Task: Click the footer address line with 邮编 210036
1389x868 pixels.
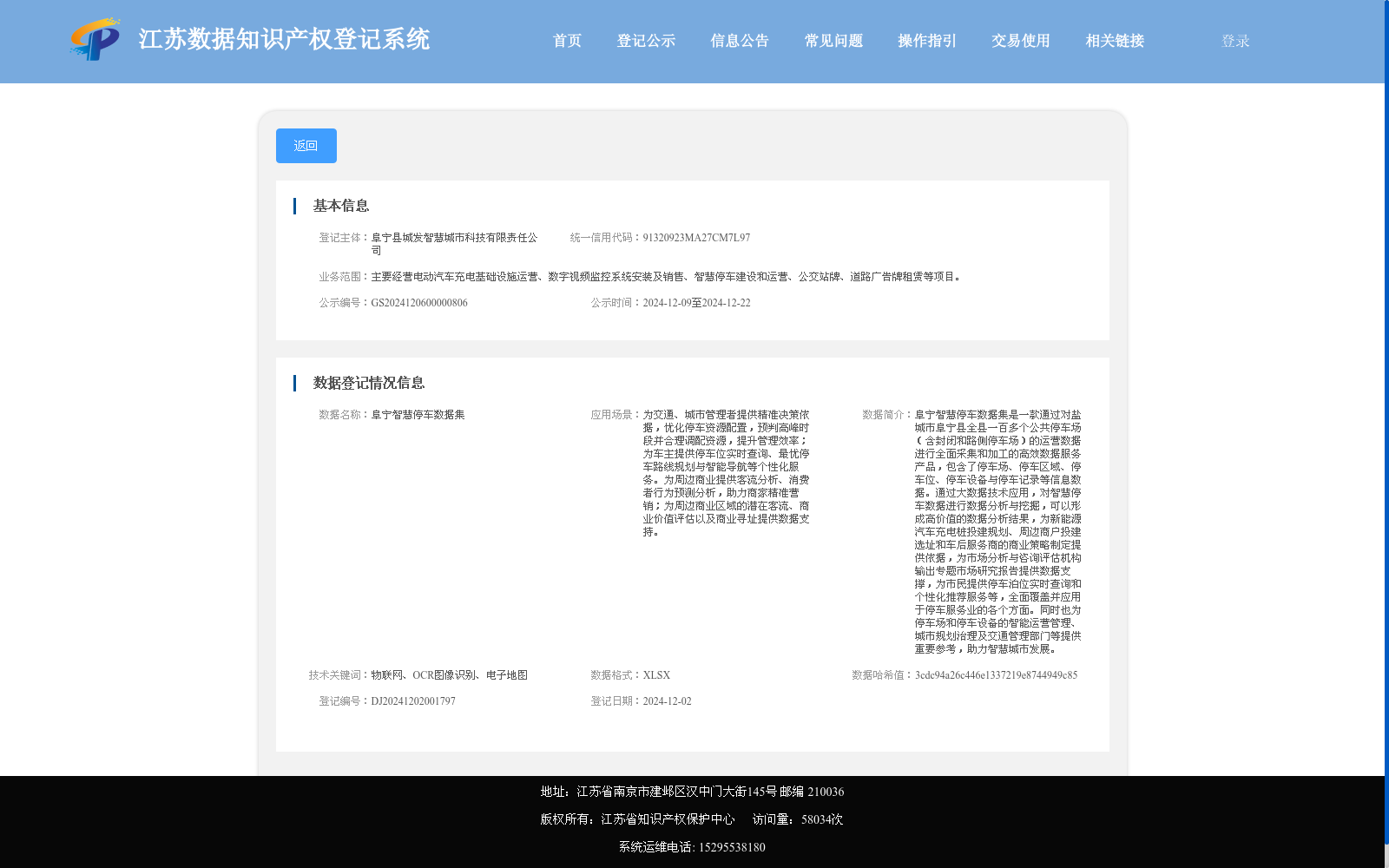Action: [x=692, y=792]
